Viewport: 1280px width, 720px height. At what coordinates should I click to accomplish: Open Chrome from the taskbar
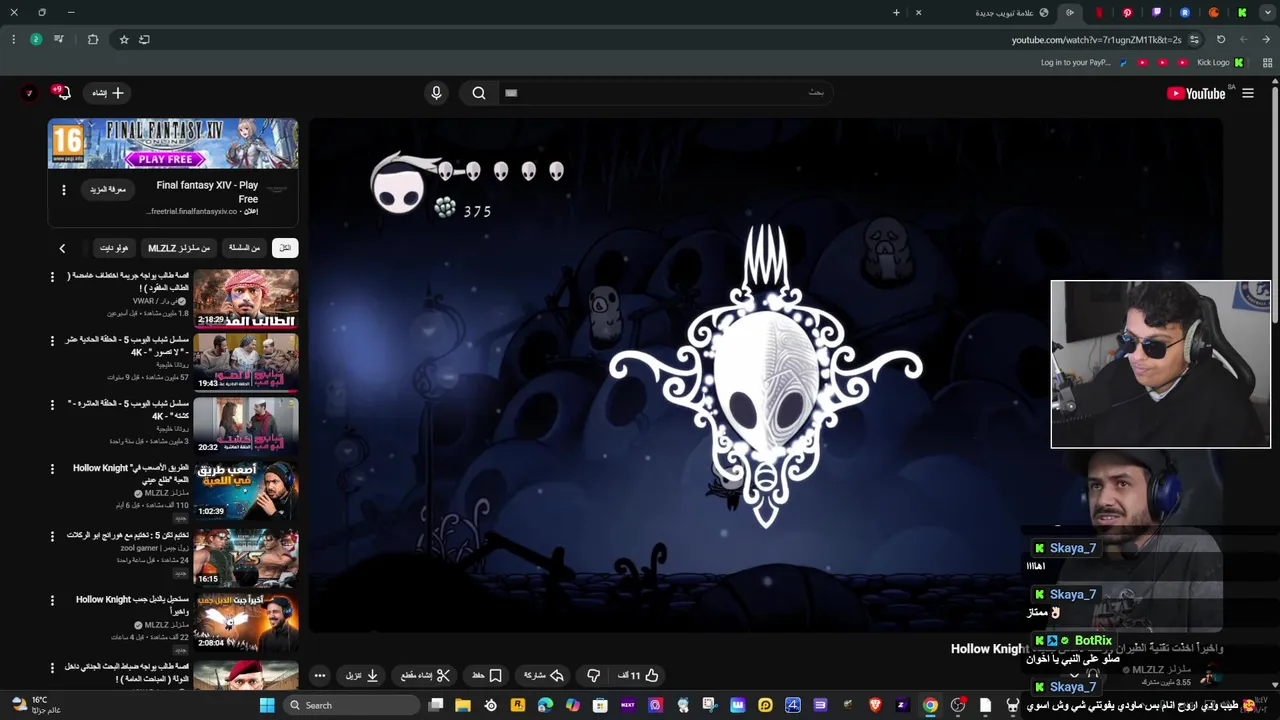(930, 705)
